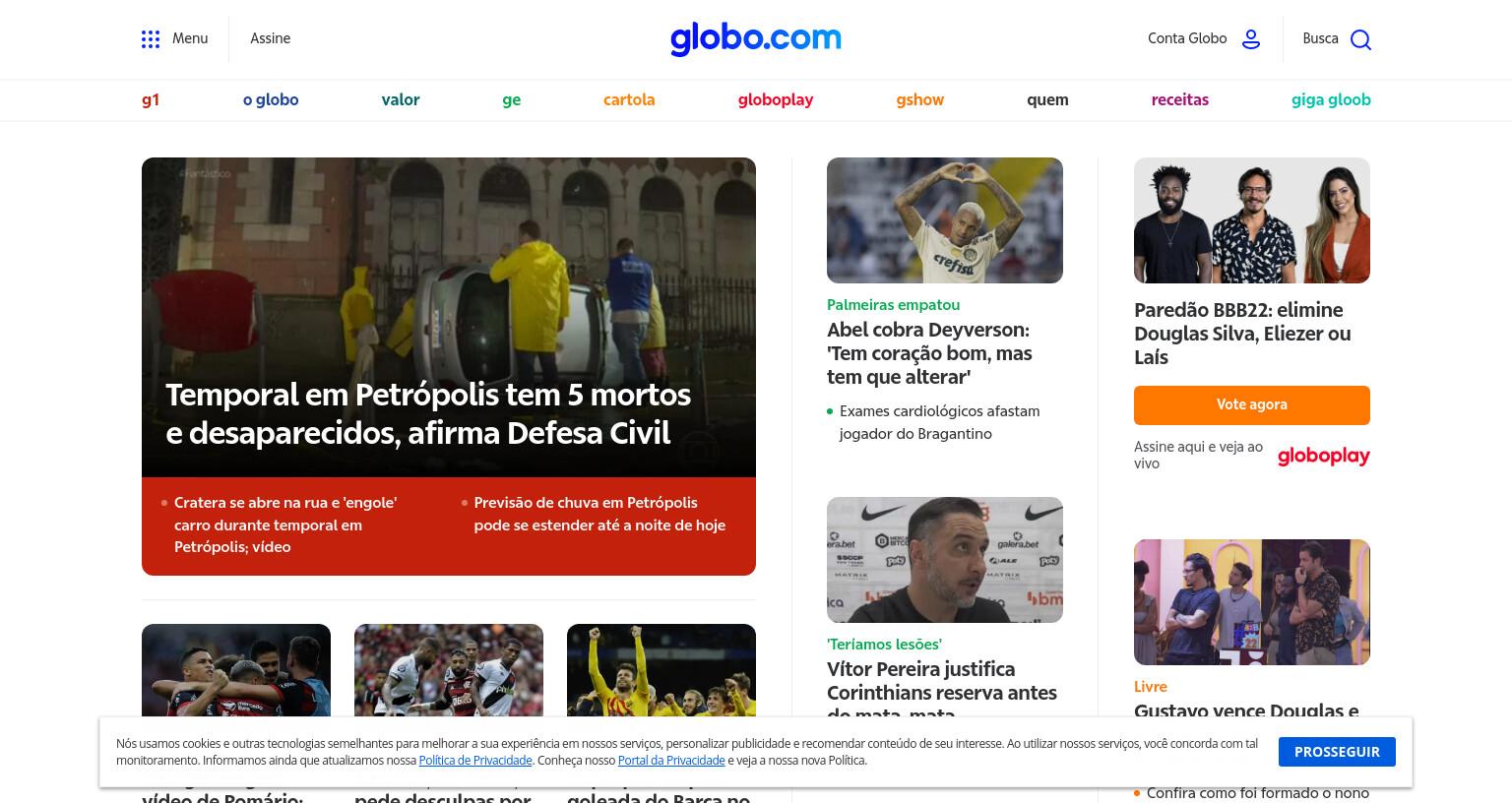
Task: Open the Portal da Privacidade link
Action: tap(671, 761)
